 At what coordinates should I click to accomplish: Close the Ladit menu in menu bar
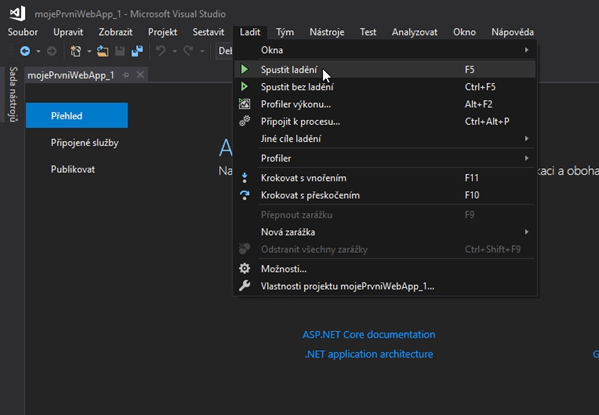[250, 32]
